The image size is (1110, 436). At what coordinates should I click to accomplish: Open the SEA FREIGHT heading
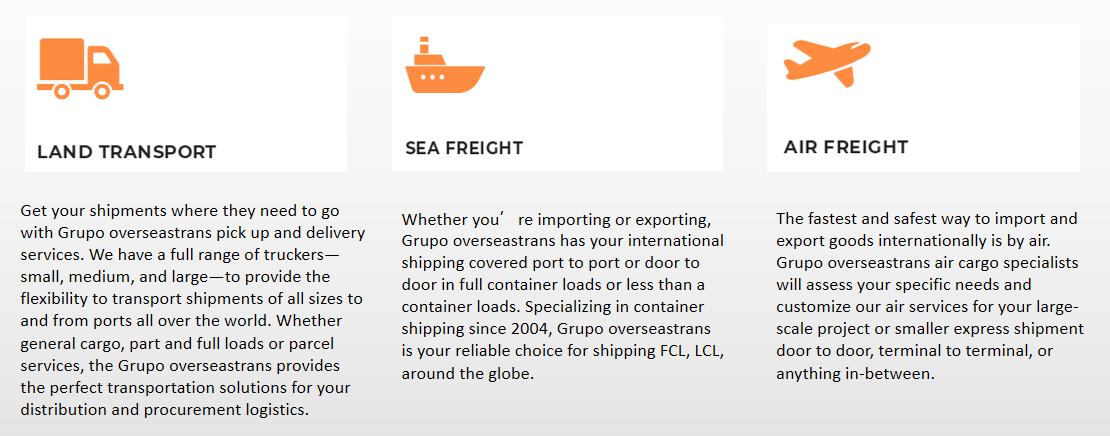pos(464,148)
